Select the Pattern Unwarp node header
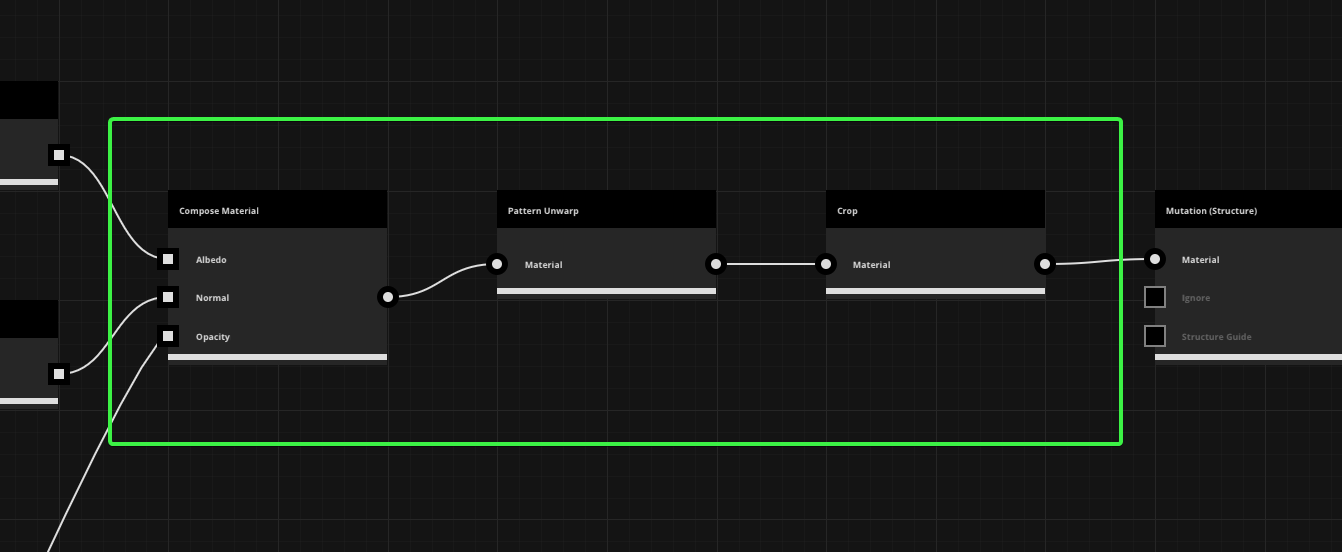This screenshot has height=552, width=1342. [x=606, y=210]
